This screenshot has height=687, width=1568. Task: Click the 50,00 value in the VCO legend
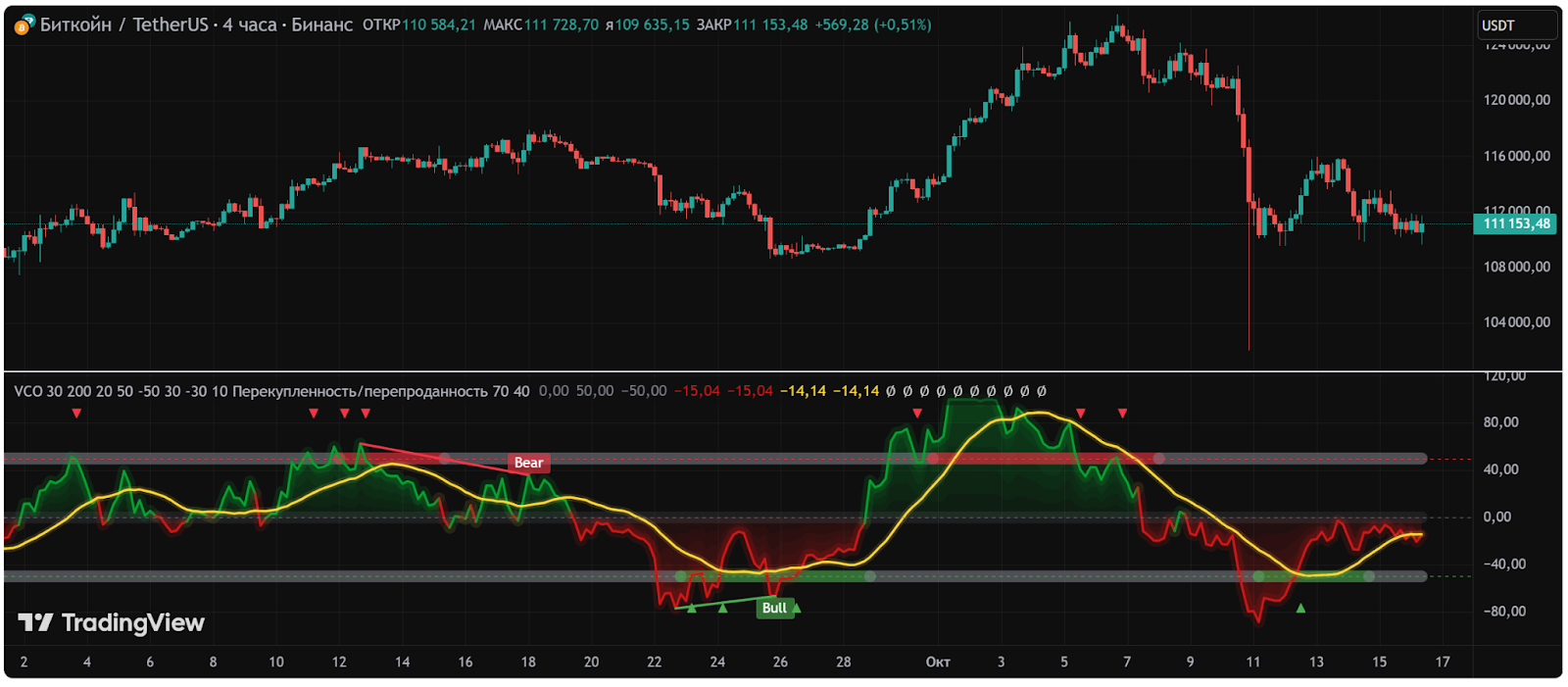[595, 391]
